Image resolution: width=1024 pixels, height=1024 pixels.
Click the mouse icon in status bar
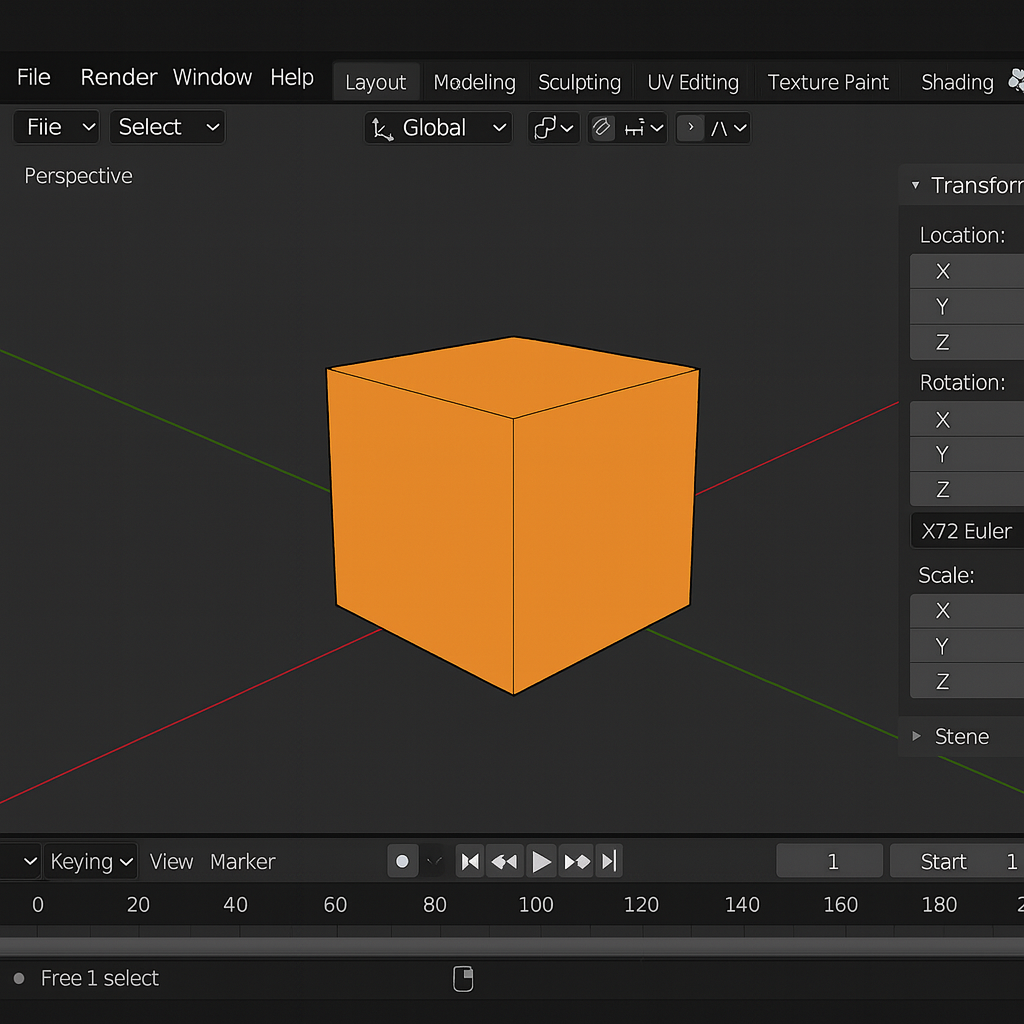(x=463, y=978)
